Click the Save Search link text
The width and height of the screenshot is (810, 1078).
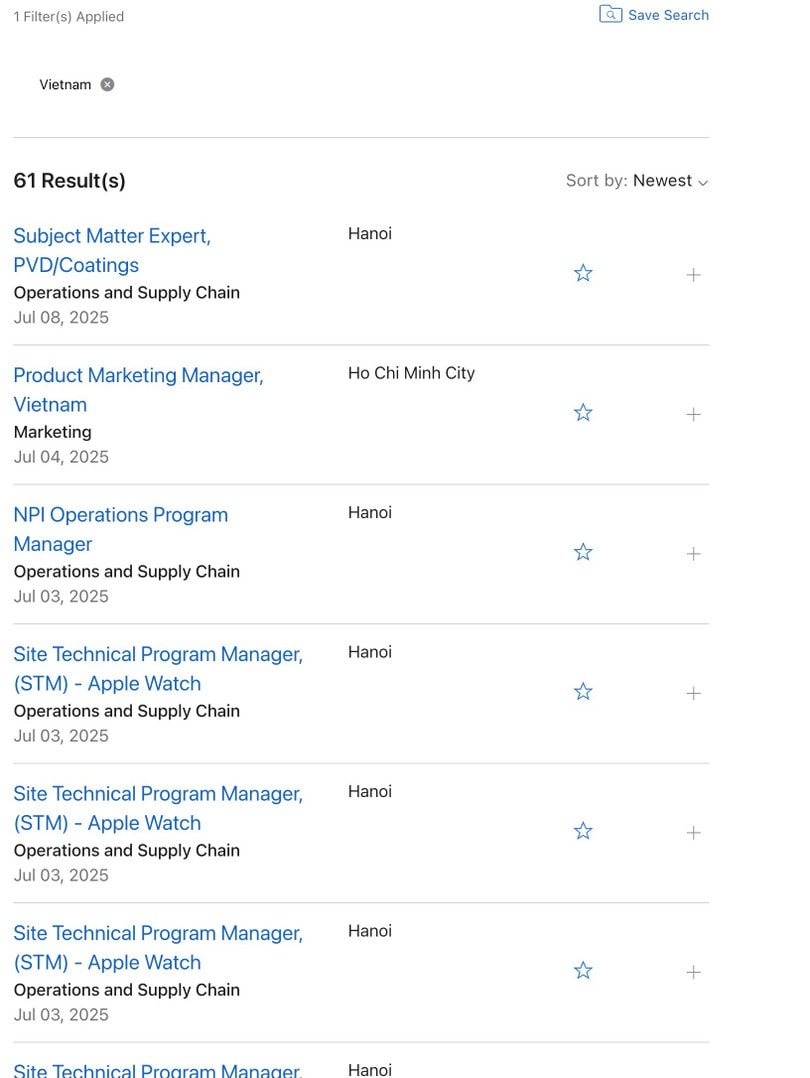(x=668, y=15)
